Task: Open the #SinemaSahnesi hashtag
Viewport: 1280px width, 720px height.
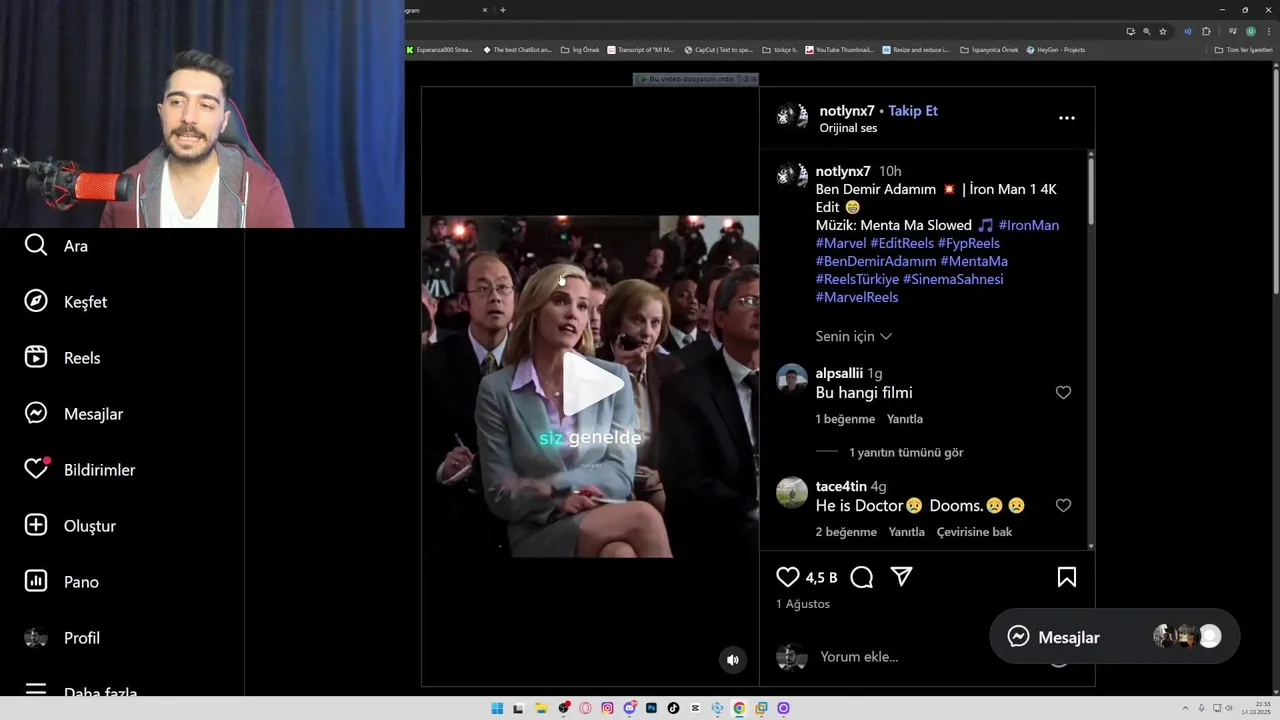Action: [x=953, y=279]
